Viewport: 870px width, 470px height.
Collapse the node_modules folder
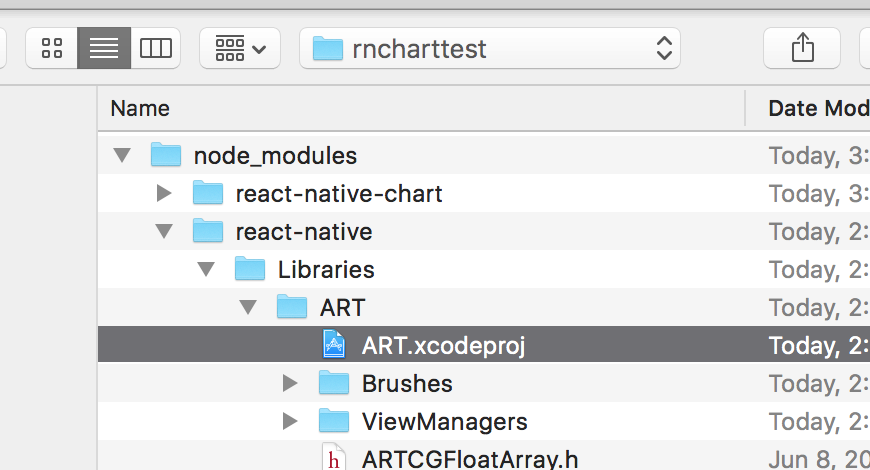coord(122,155)
